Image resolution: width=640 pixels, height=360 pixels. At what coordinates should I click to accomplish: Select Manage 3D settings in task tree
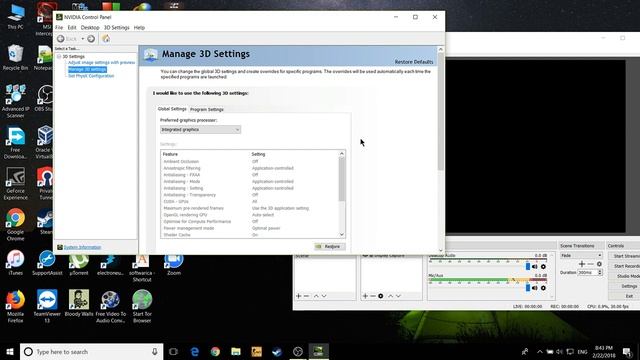(x=87, y=69)
